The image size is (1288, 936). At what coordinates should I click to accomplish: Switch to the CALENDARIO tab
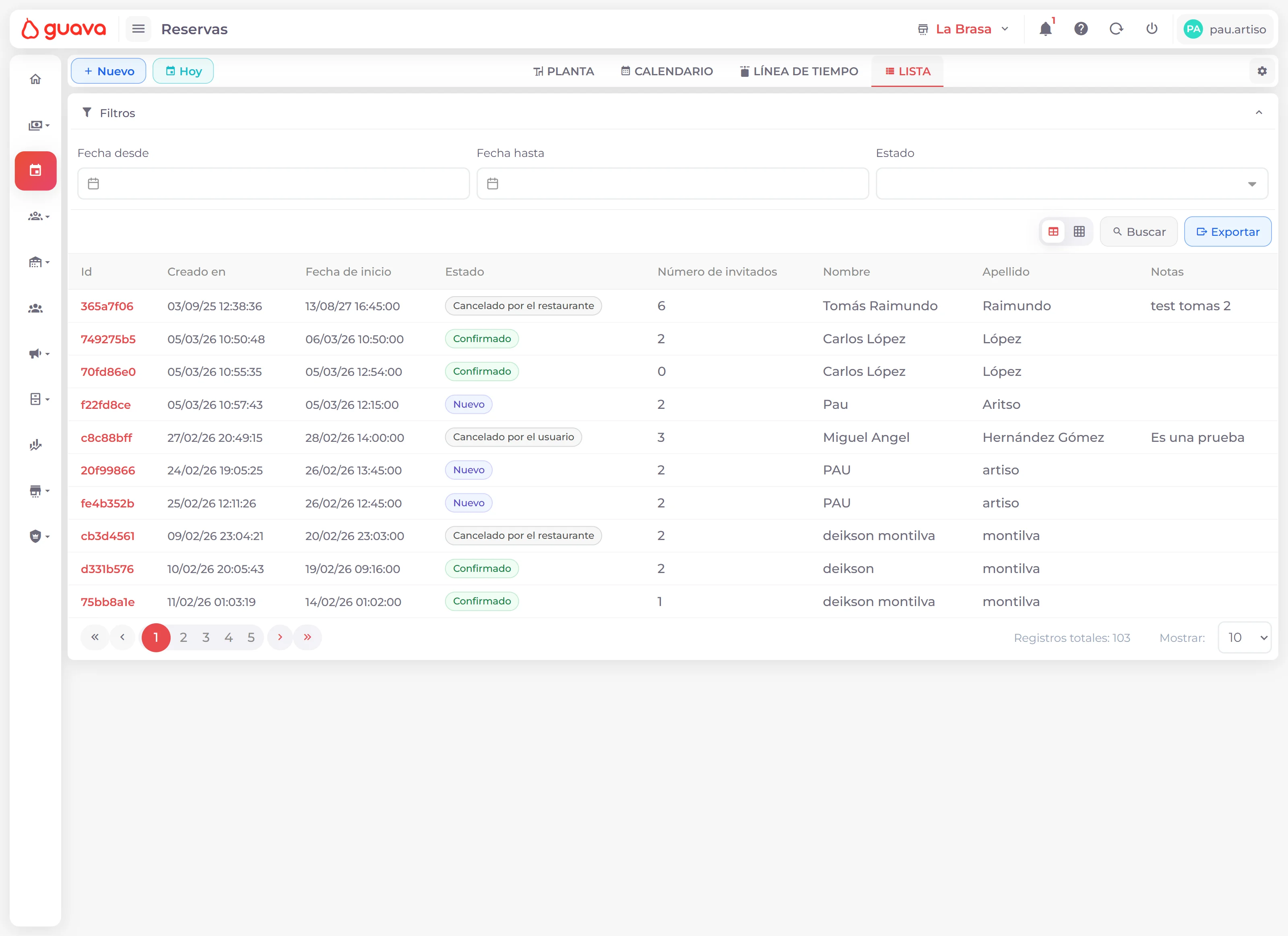coord(667,72)
